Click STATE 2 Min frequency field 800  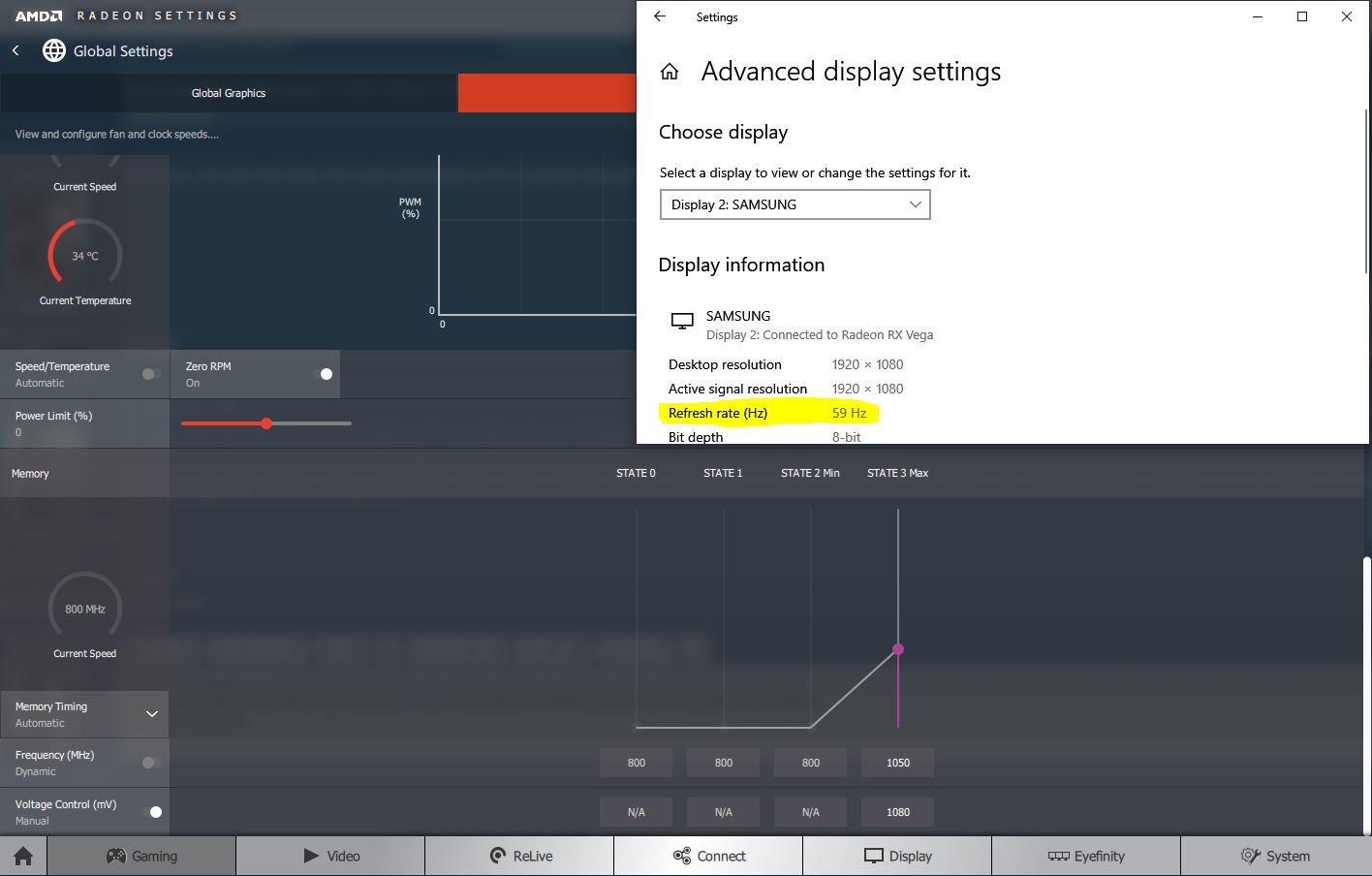pyautogui.click(x=811, y=763)
